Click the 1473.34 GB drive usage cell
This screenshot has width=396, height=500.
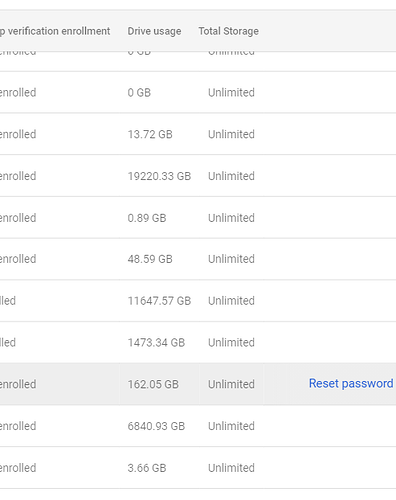coord(156,342)
